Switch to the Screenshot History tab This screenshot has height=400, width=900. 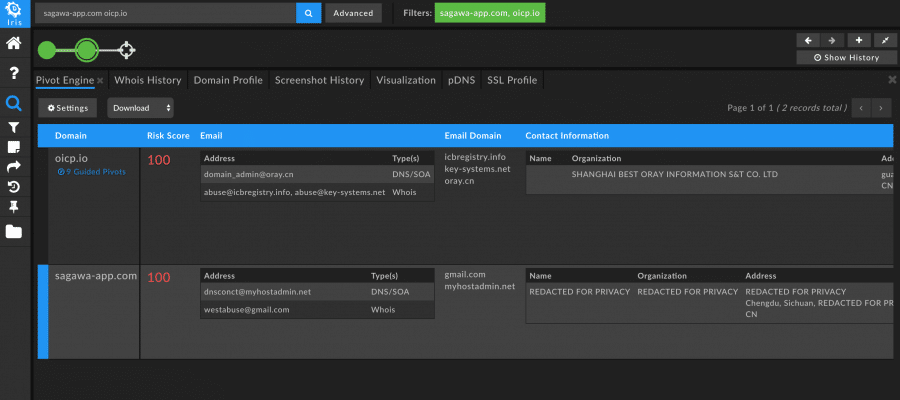pos(319,80)
